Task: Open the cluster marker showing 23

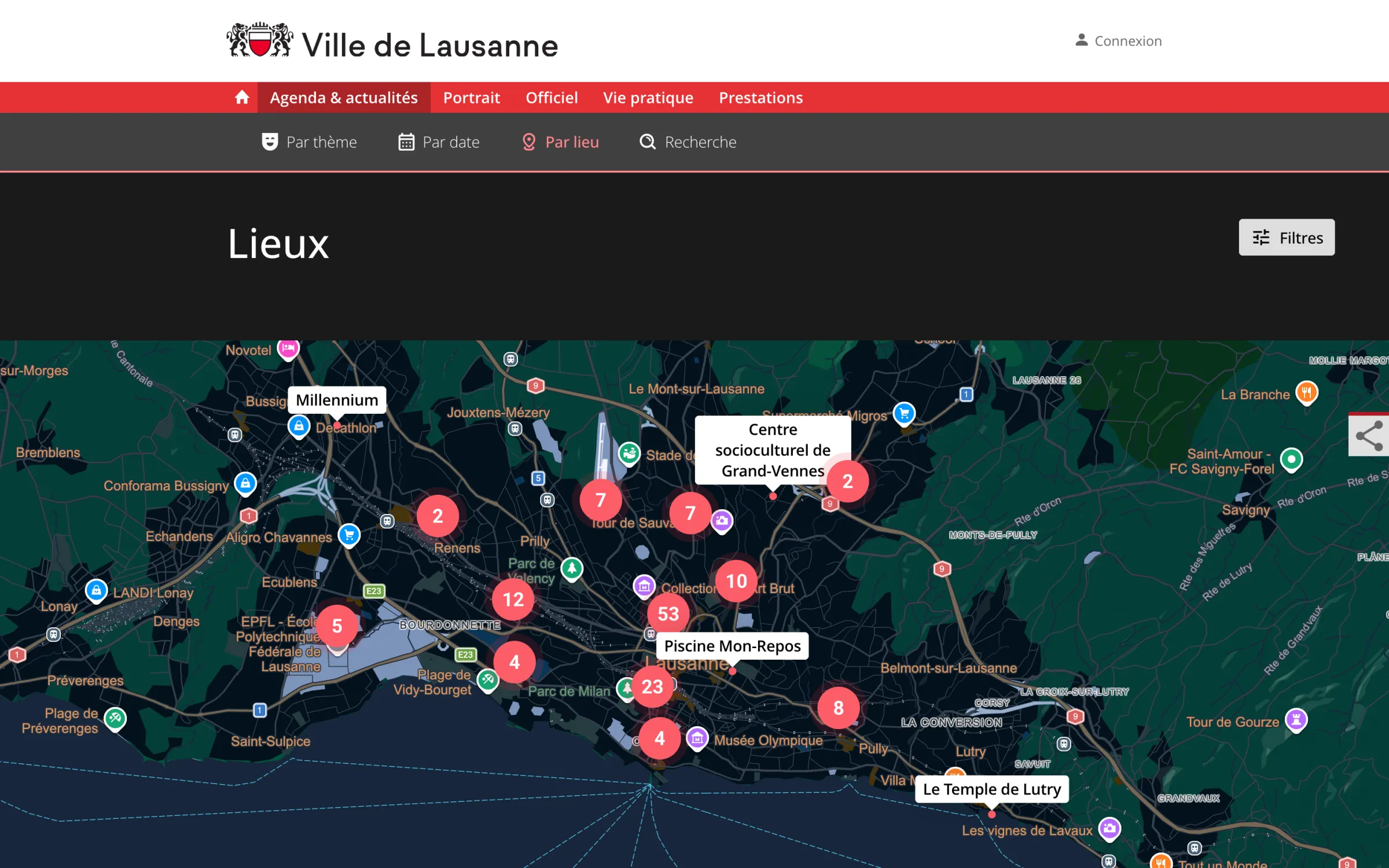Action: point(652,687)
